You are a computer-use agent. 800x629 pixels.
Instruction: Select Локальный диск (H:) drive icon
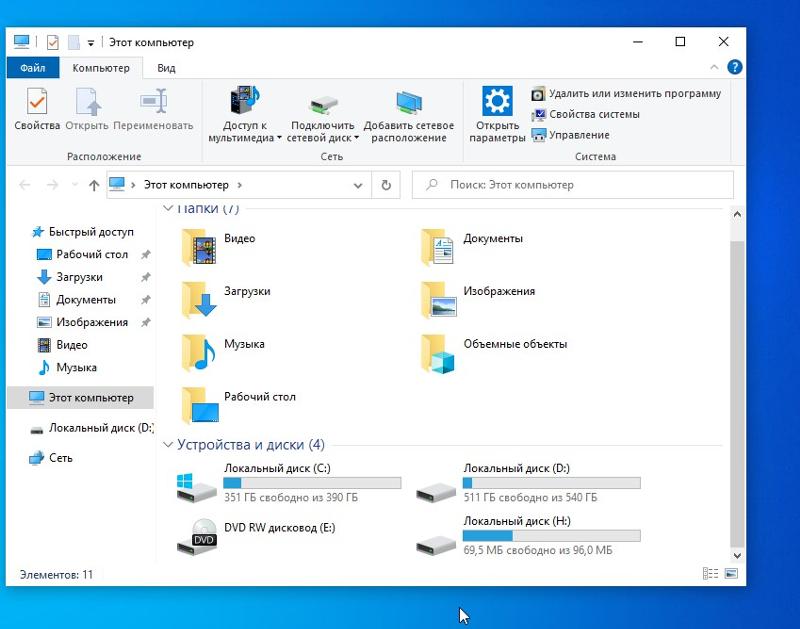coord(436,545)
